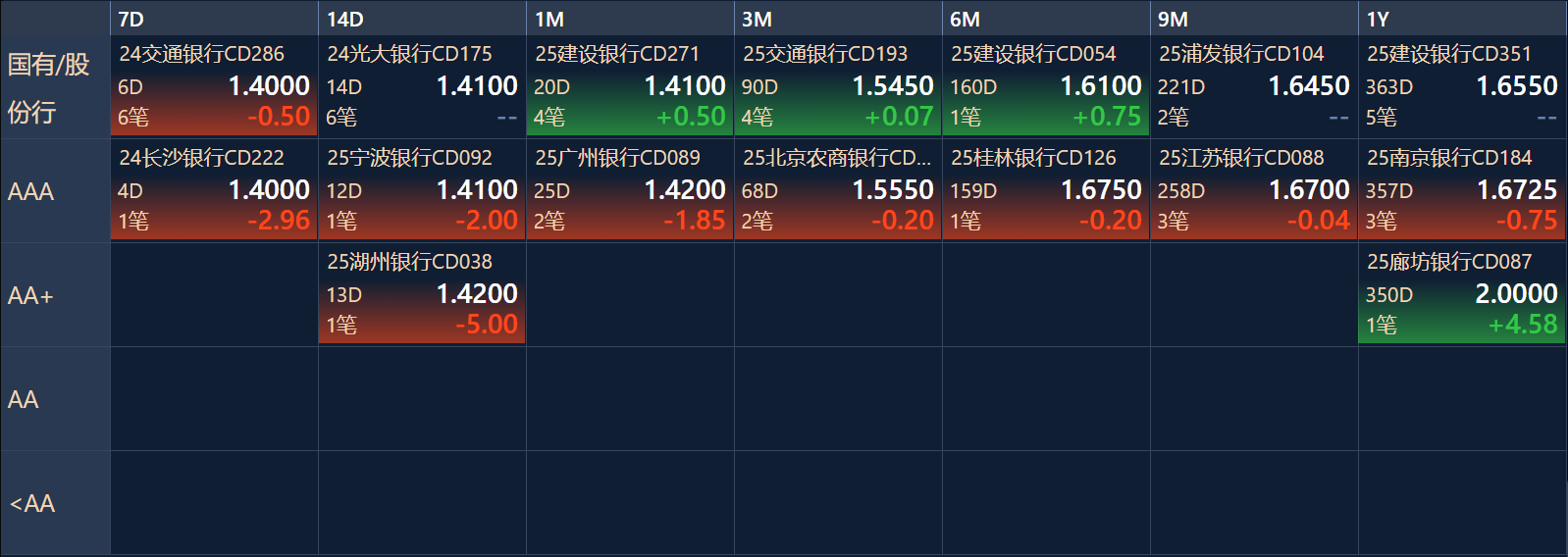Select the 1Y column header
Viewport: 1568px width, 557px height.
1462,19
